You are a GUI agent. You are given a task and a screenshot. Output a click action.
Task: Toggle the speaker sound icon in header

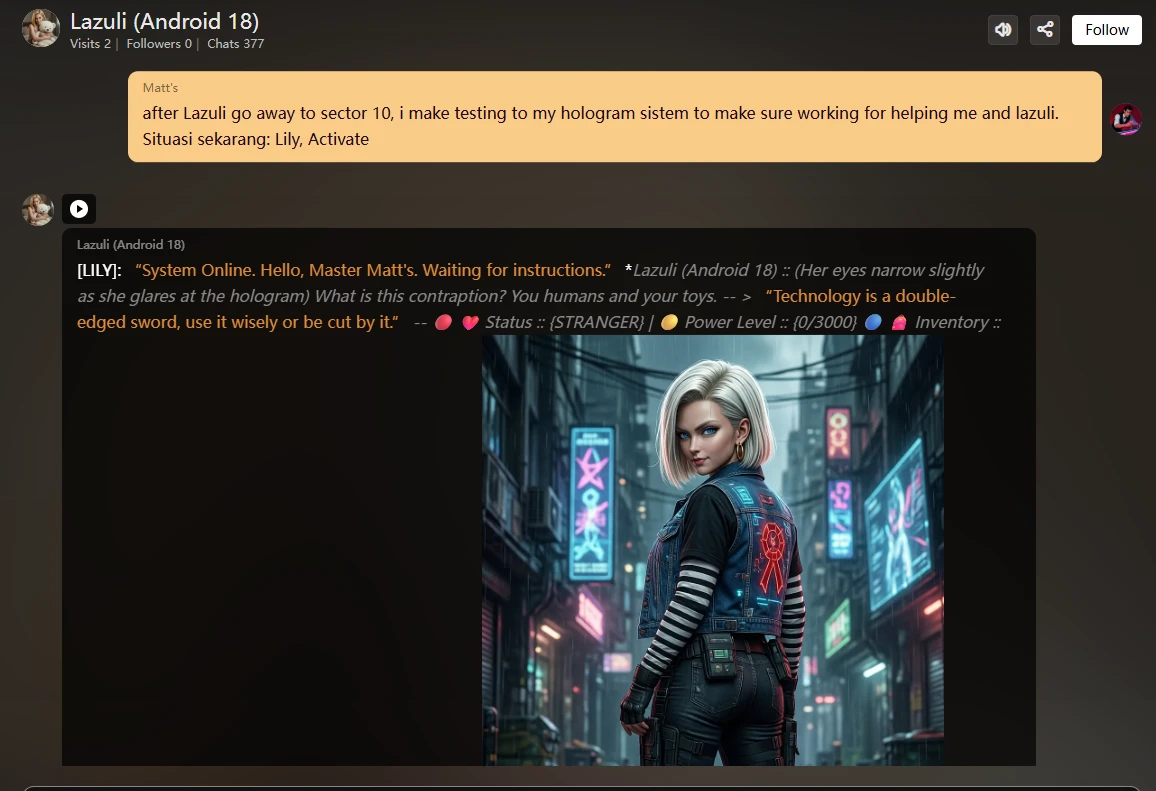click(1003, 30)
